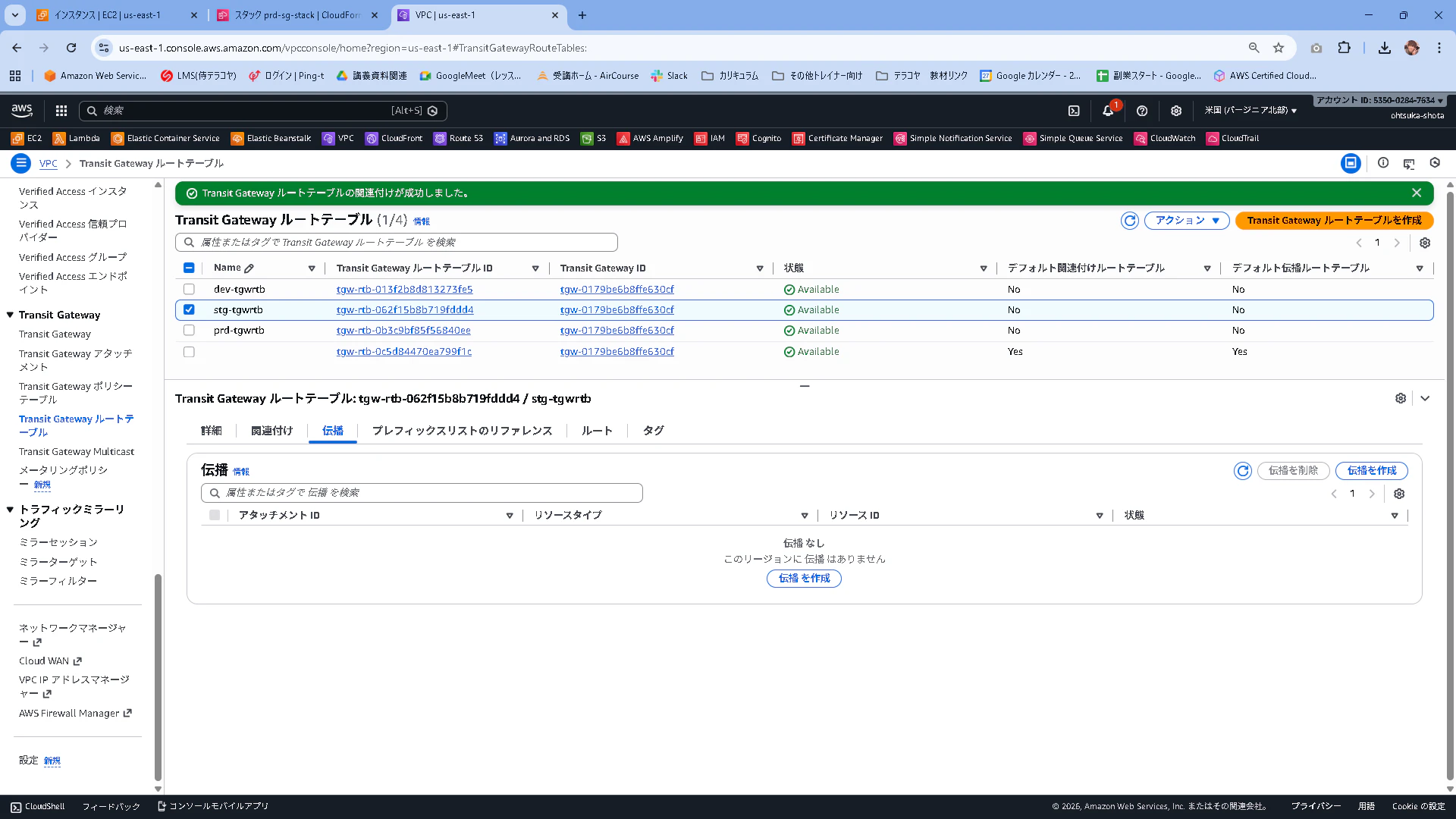Screen dimensions: 1456x819
Task: Open the アクション dropdown
Action: point(1187,221)
